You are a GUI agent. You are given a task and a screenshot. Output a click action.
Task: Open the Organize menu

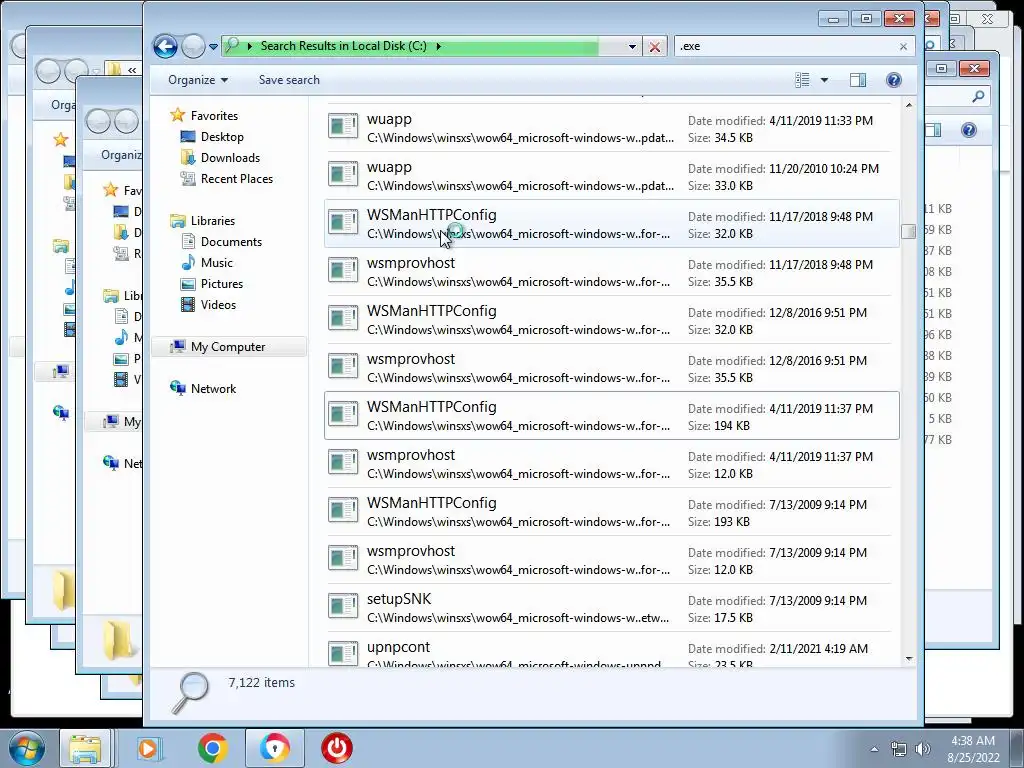tap(198, 80)
